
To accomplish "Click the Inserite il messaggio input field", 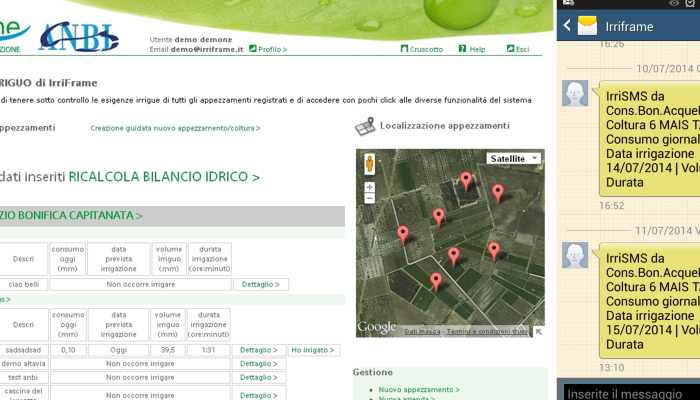I will tap(631, 393).
